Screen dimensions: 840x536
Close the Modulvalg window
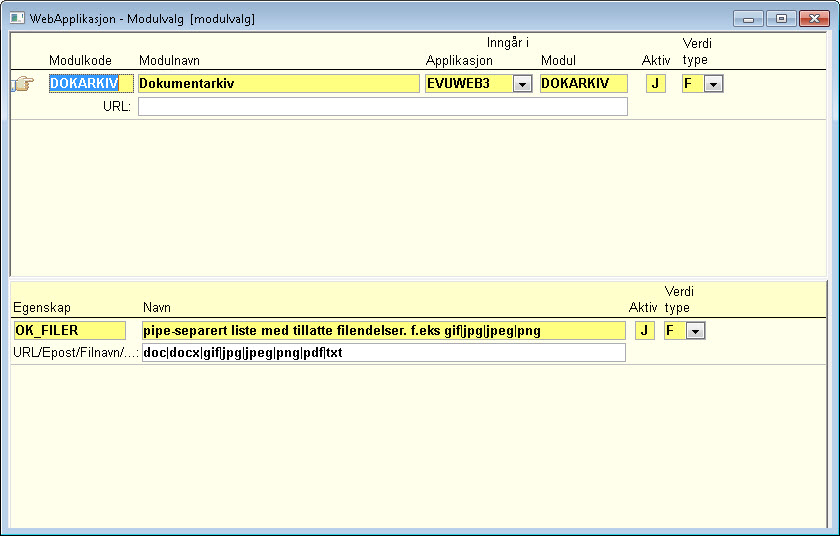pos(814,19)
